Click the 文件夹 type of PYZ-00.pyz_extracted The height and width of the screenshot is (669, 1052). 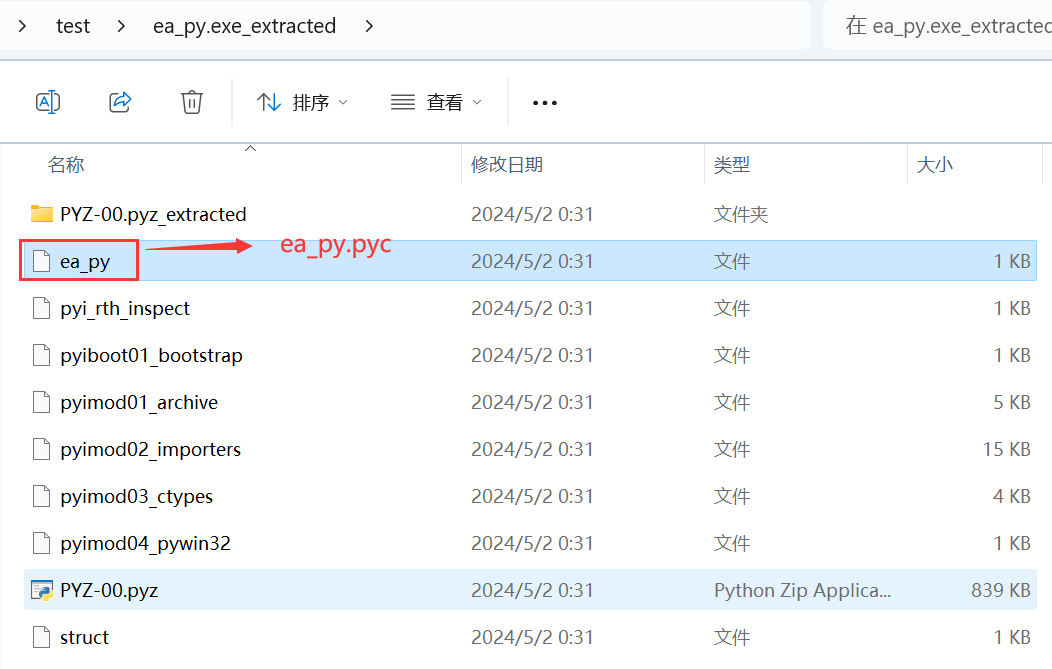coord(741,215)
